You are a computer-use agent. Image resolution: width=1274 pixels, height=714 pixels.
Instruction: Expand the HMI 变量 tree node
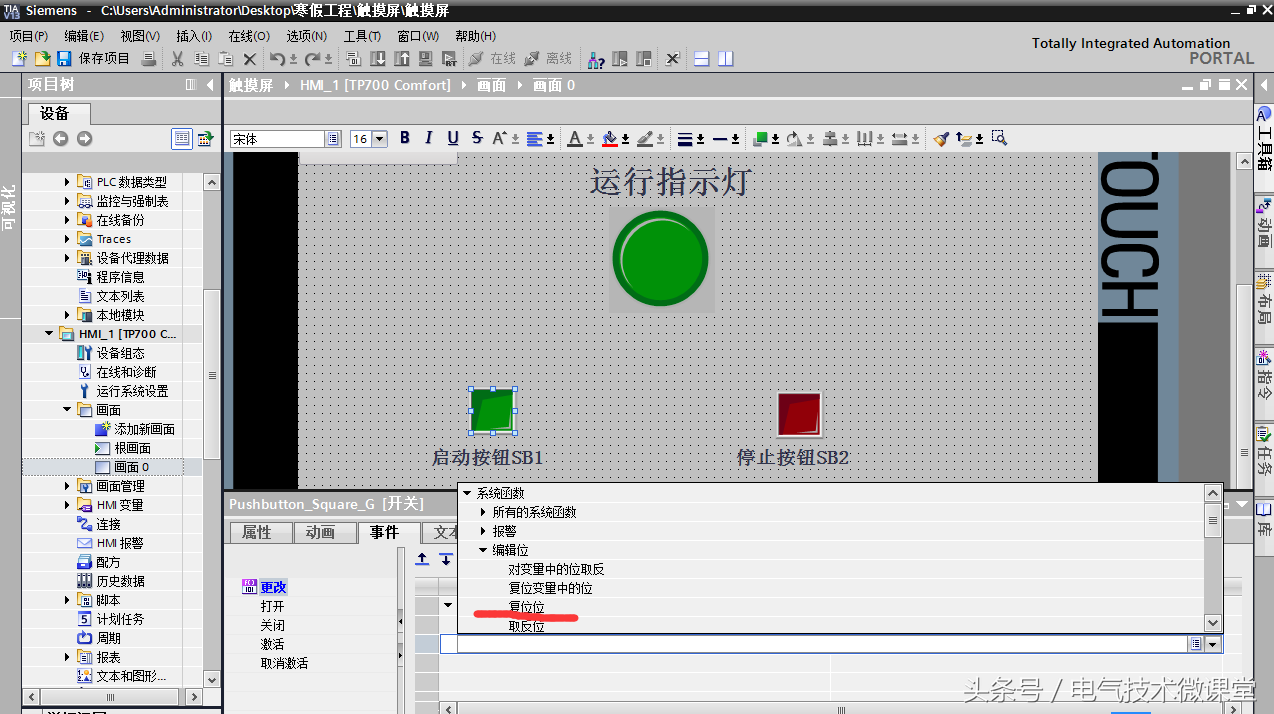tap(67, 505)
